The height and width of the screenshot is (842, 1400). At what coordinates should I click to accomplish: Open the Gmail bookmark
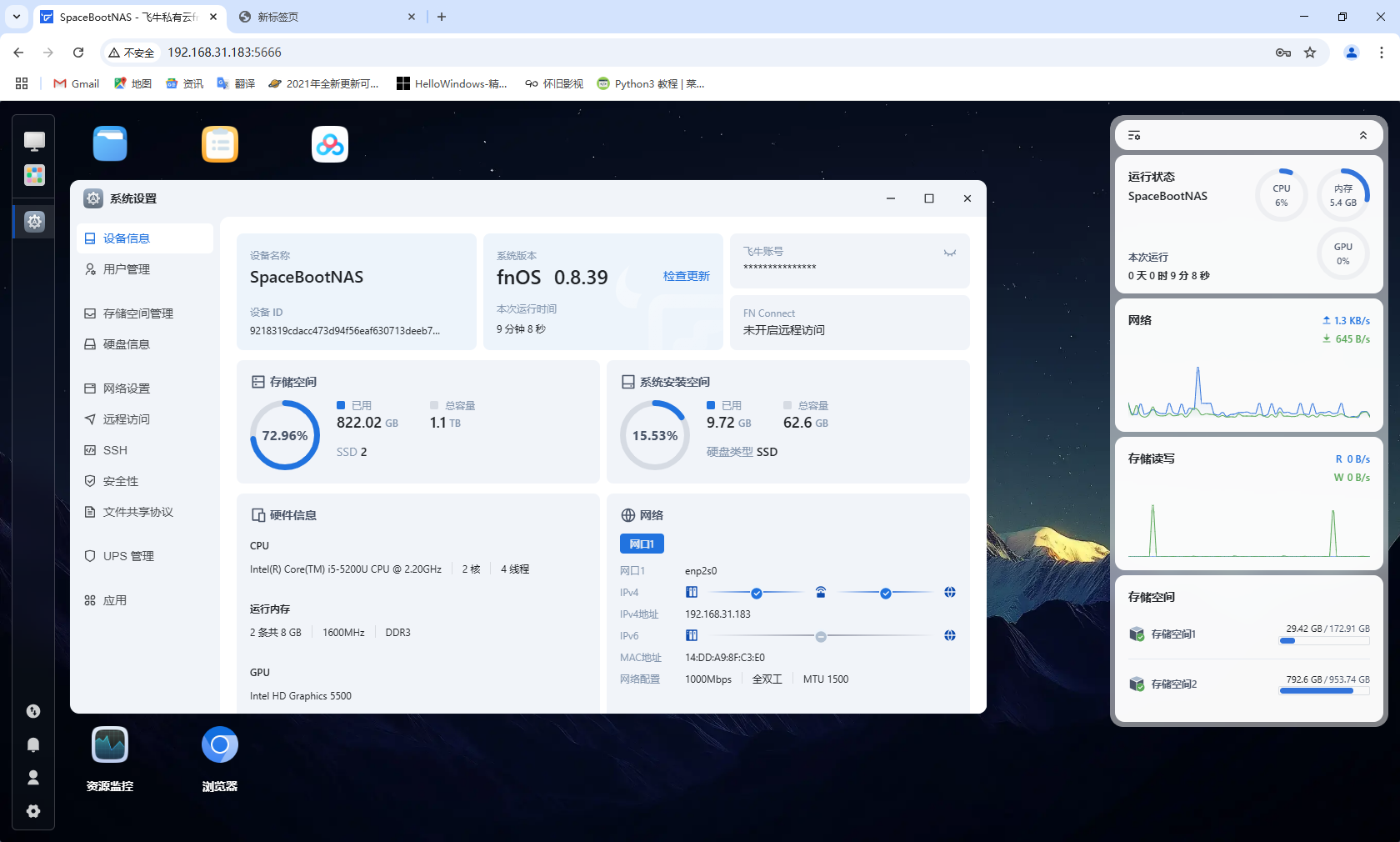pos(77,83)
